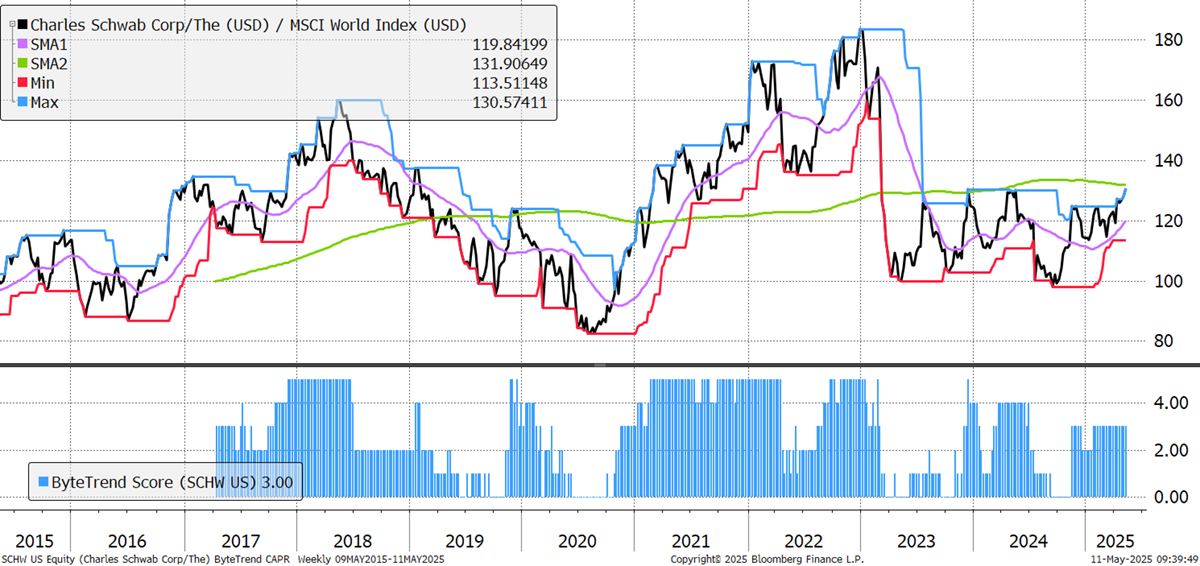Click the SMA1 value 119.84199
The height and width of the screenshot is (566, 1200).
click(509, 44)
